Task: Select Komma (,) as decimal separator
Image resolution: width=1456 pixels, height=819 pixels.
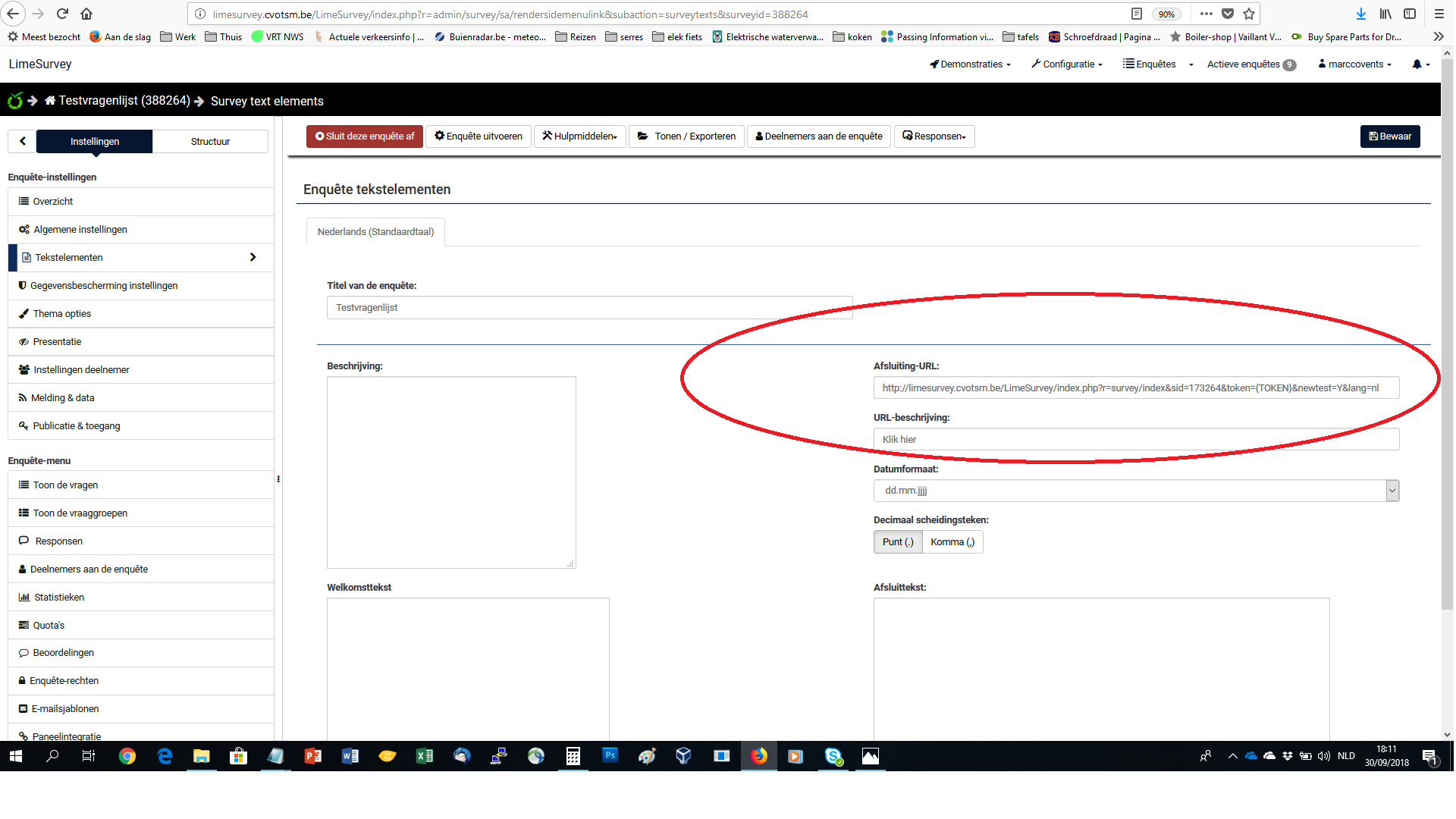Action: (952, 542)
